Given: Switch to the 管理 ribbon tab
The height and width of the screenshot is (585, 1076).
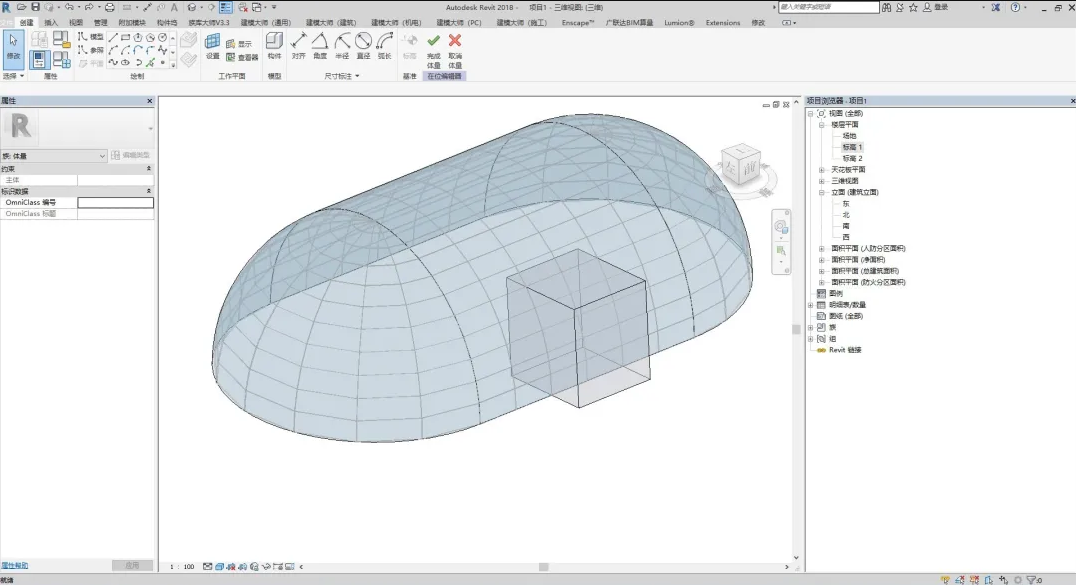Looking at the screenshot, I should (x=100, y=22).
